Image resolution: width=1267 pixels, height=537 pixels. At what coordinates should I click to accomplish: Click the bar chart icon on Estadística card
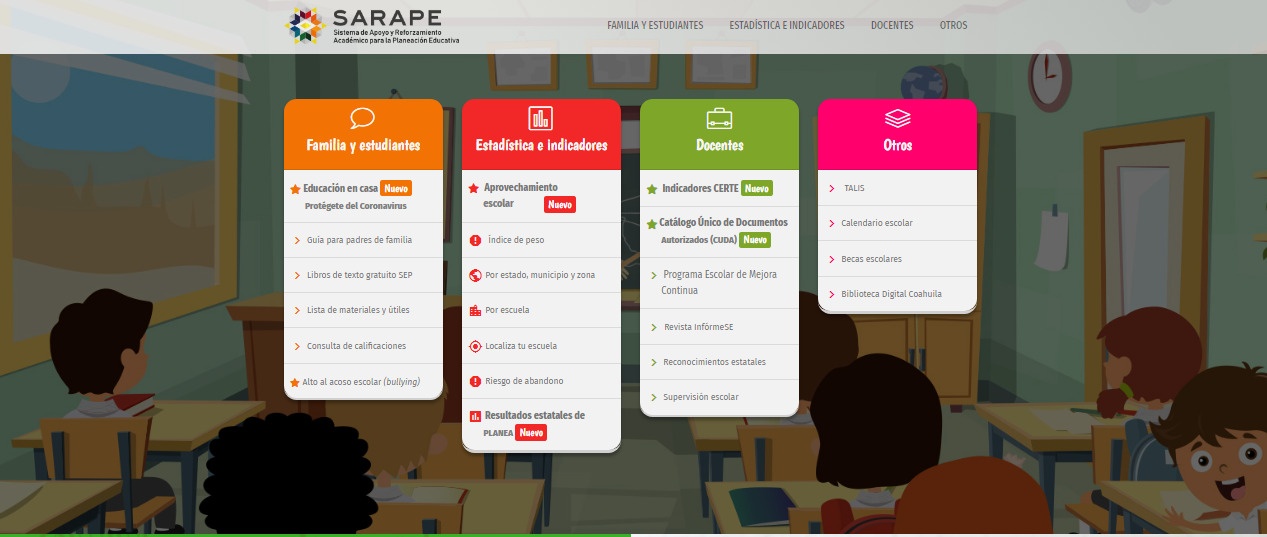(541, 118)
